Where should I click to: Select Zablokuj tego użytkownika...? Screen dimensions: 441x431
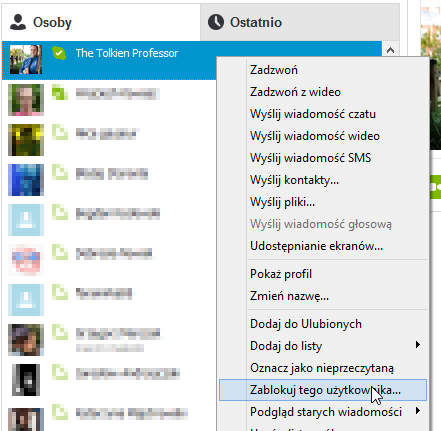(x=323, y=390)
